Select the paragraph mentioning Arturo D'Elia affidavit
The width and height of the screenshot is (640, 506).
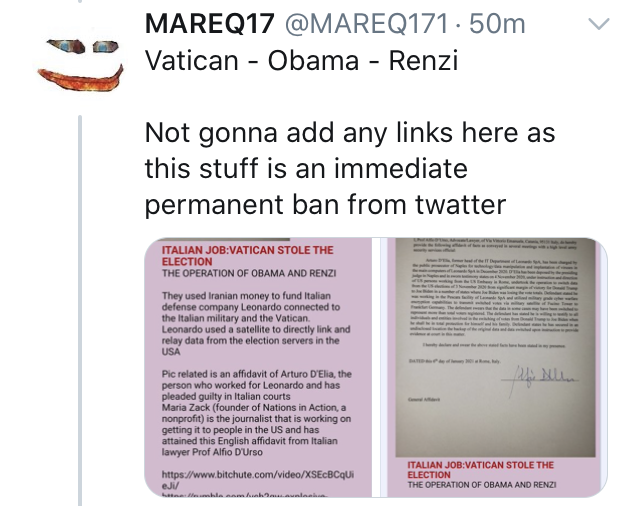click(256, 413)
